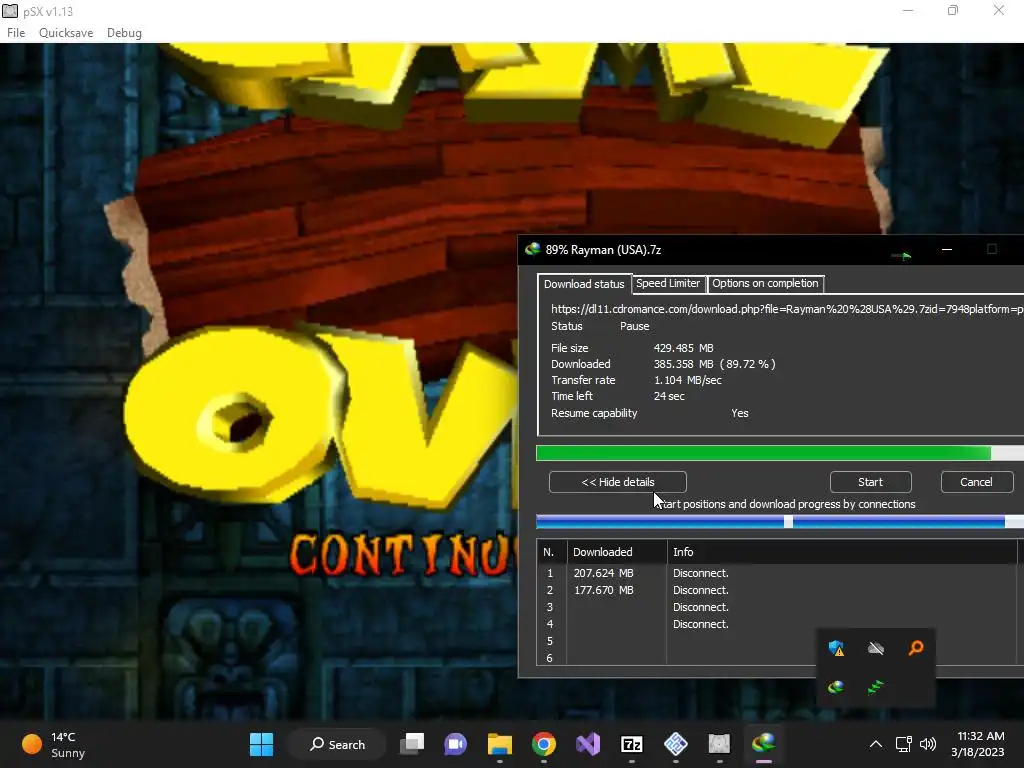Click the blue connections progress bar
Image resolution: width=1024 pixels, height=768 pixels.
(780, 521)
